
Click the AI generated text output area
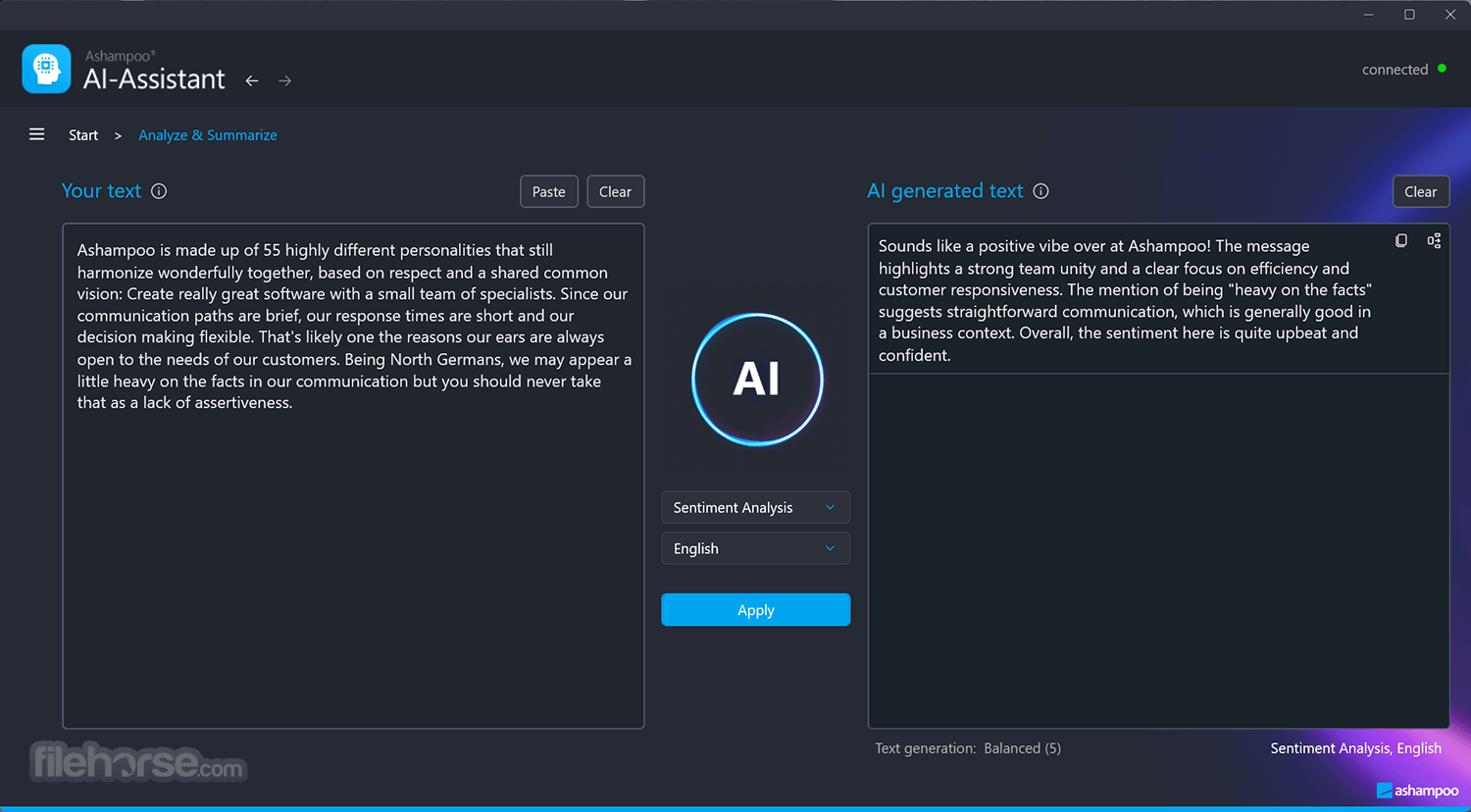[x=1158, y=476]
